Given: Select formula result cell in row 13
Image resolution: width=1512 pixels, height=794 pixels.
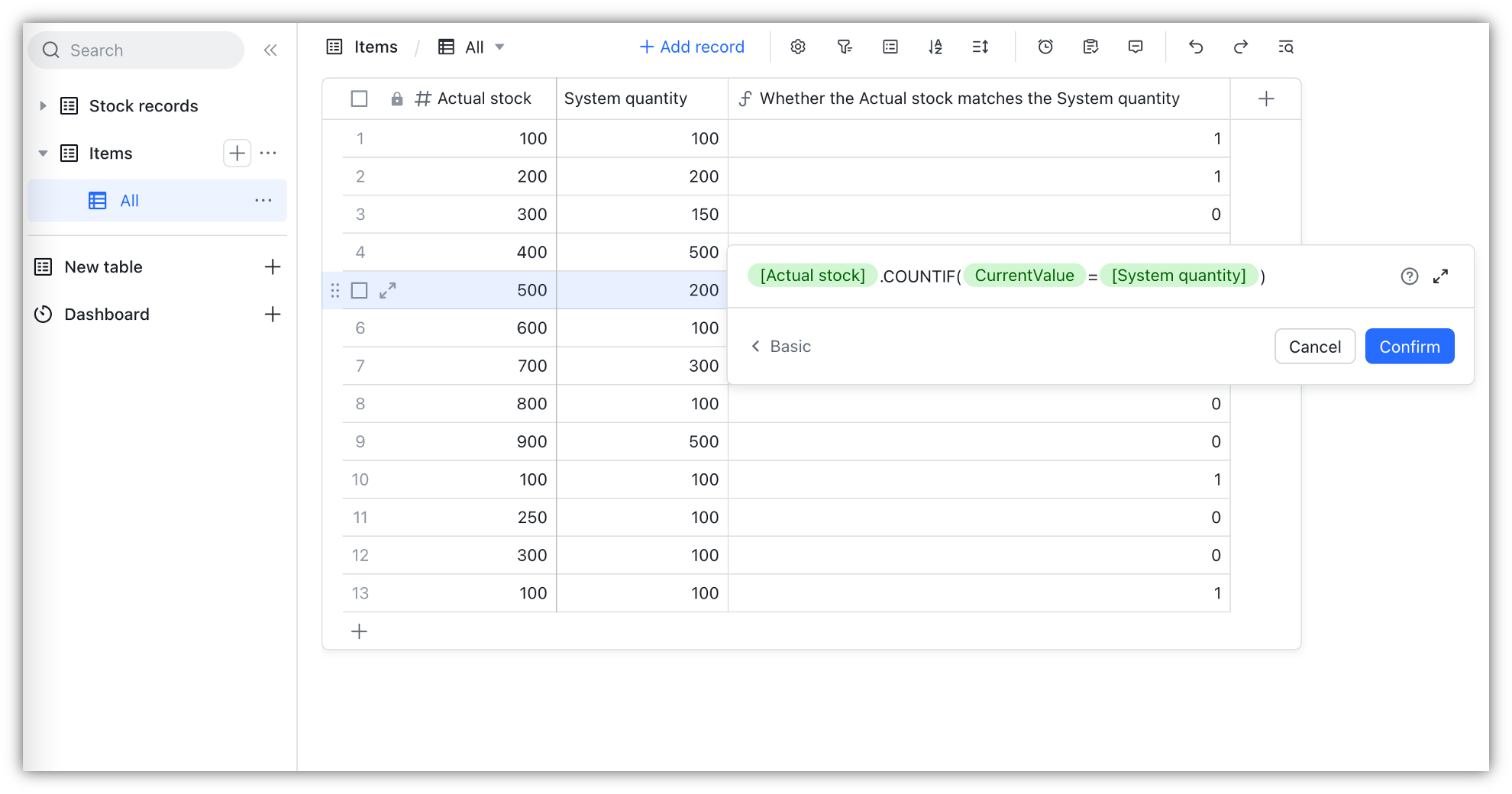Looking at the screenshot, I should (979, 593).
